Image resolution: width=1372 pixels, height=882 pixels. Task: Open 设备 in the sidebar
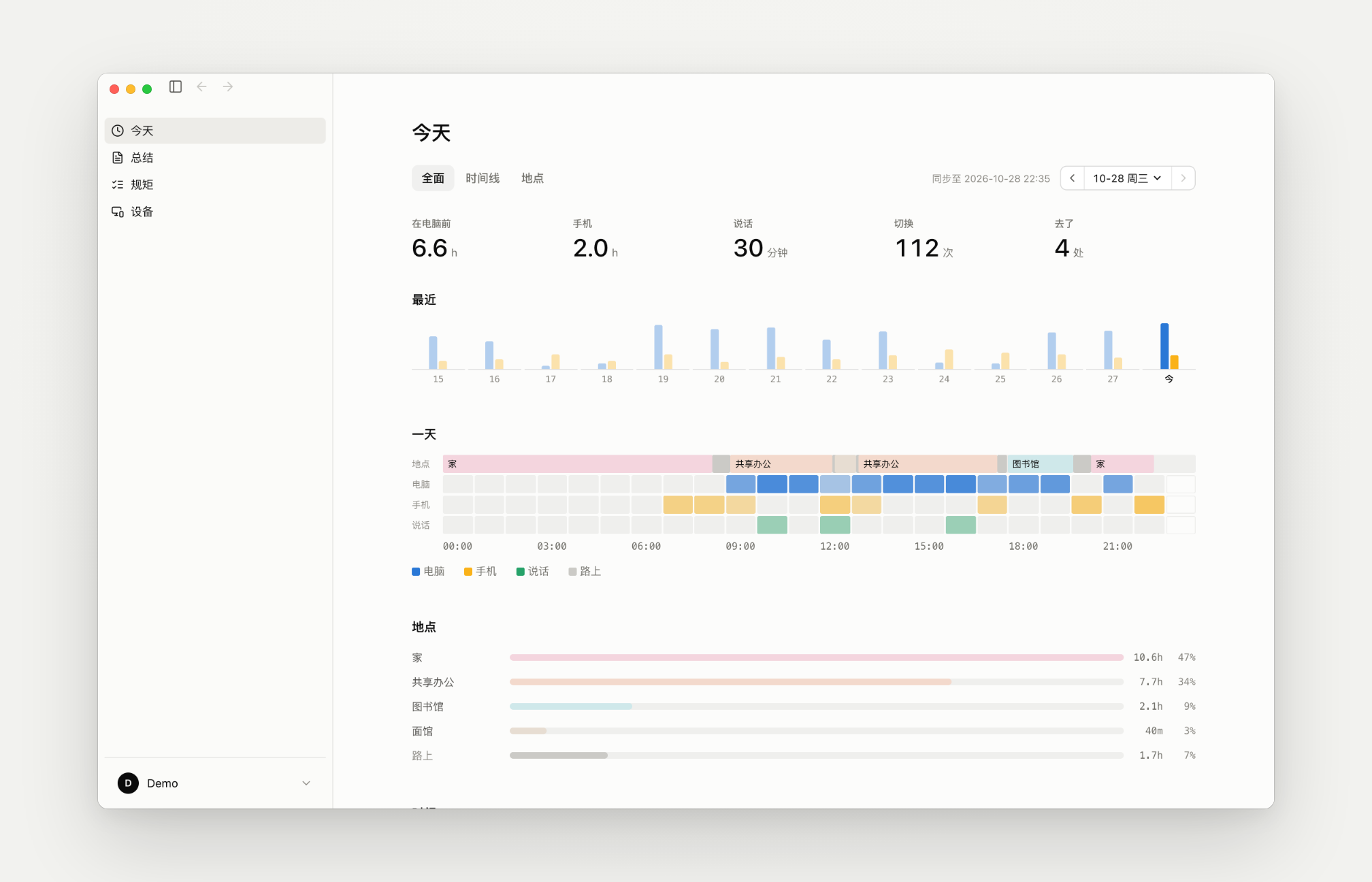pos(215,212)
